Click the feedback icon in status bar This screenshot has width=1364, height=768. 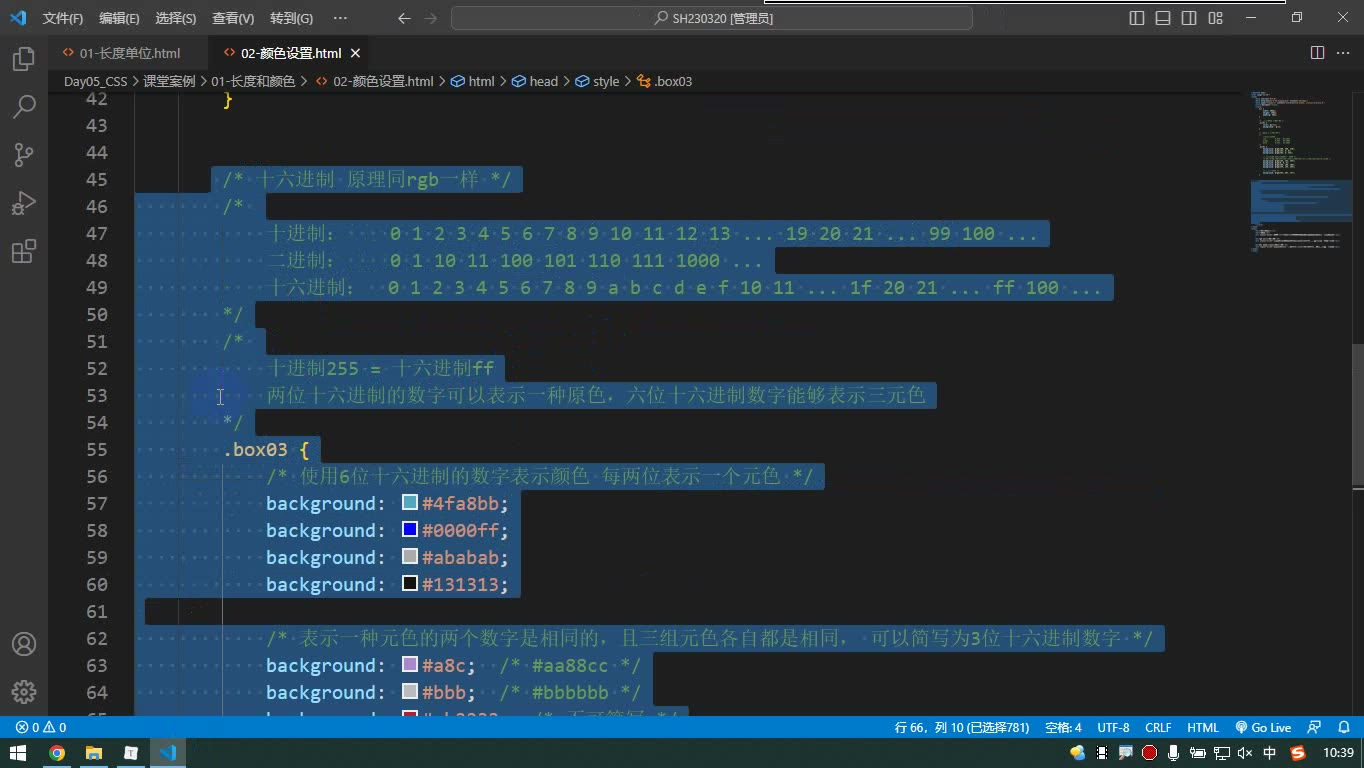[1315, 728]
